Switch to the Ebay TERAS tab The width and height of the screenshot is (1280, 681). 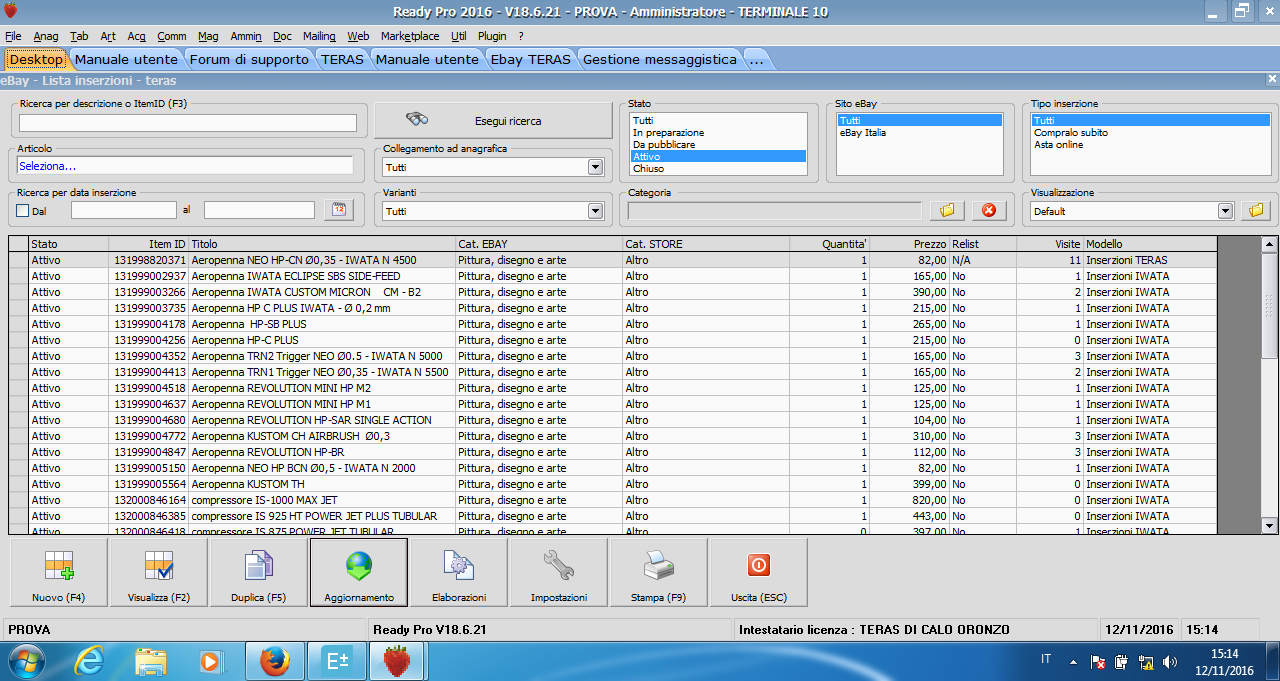[x=531, y=59]
